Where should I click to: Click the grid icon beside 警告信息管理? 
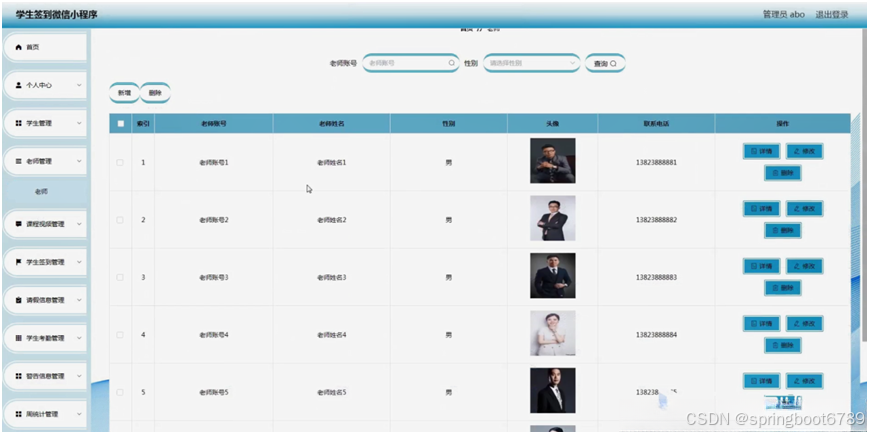[x=18, y=376]
